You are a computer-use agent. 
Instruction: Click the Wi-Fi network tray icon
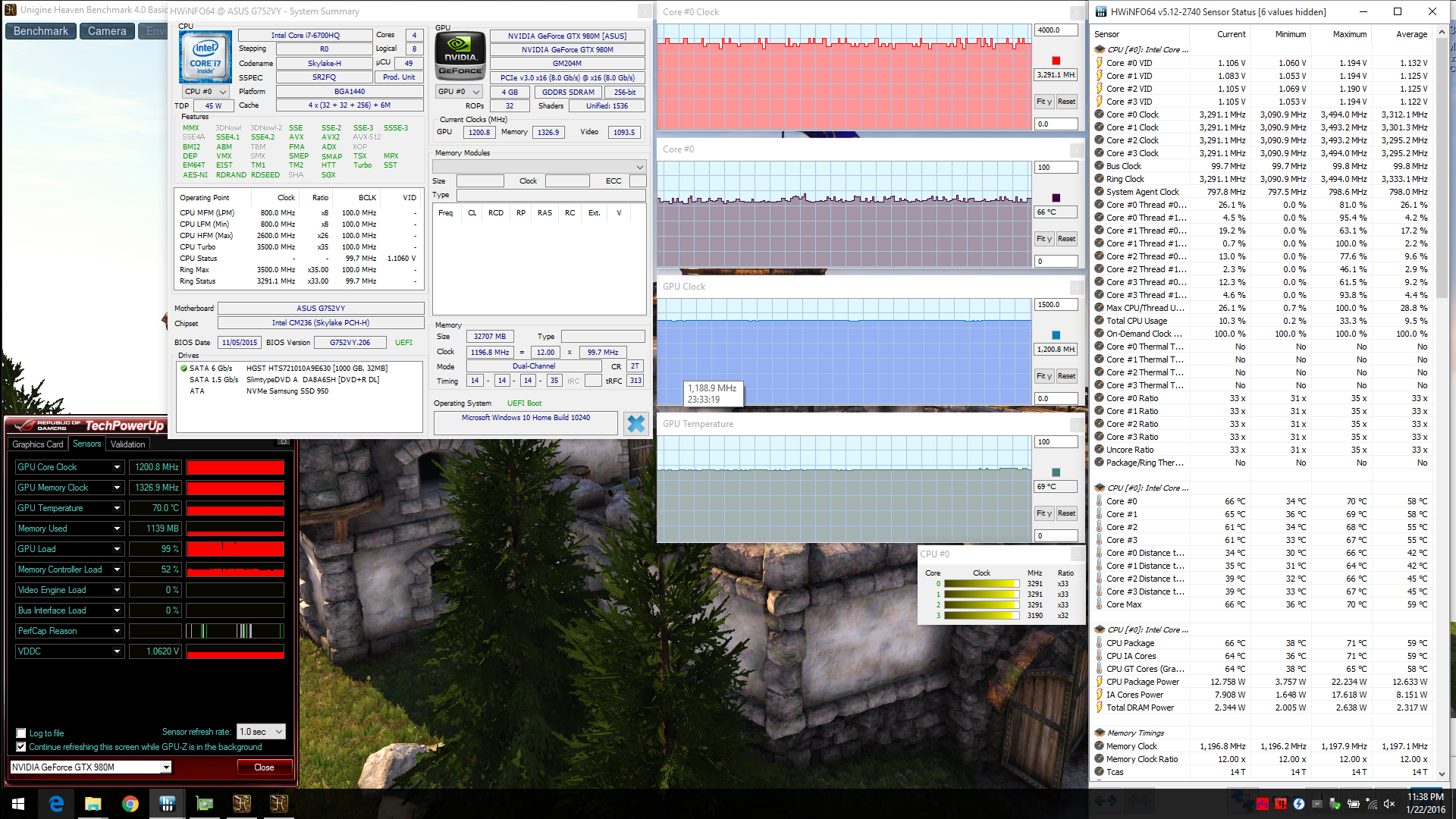point(1372,804)
